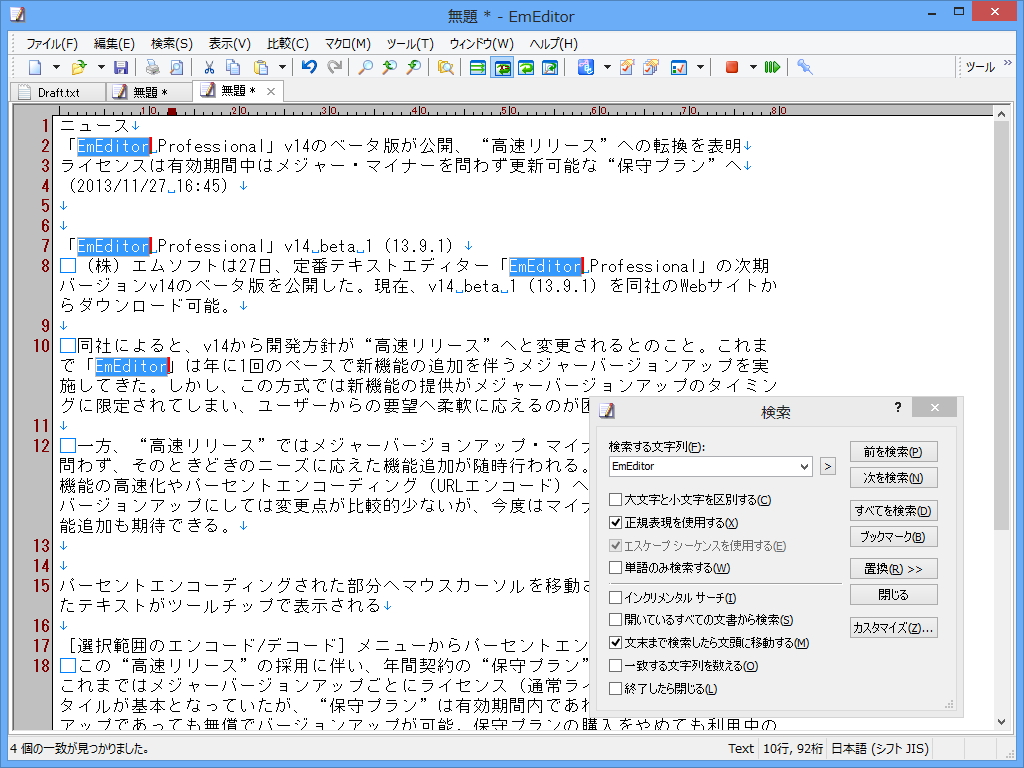
Task: Print the document with the printer icon
Action: coord(153,67)
